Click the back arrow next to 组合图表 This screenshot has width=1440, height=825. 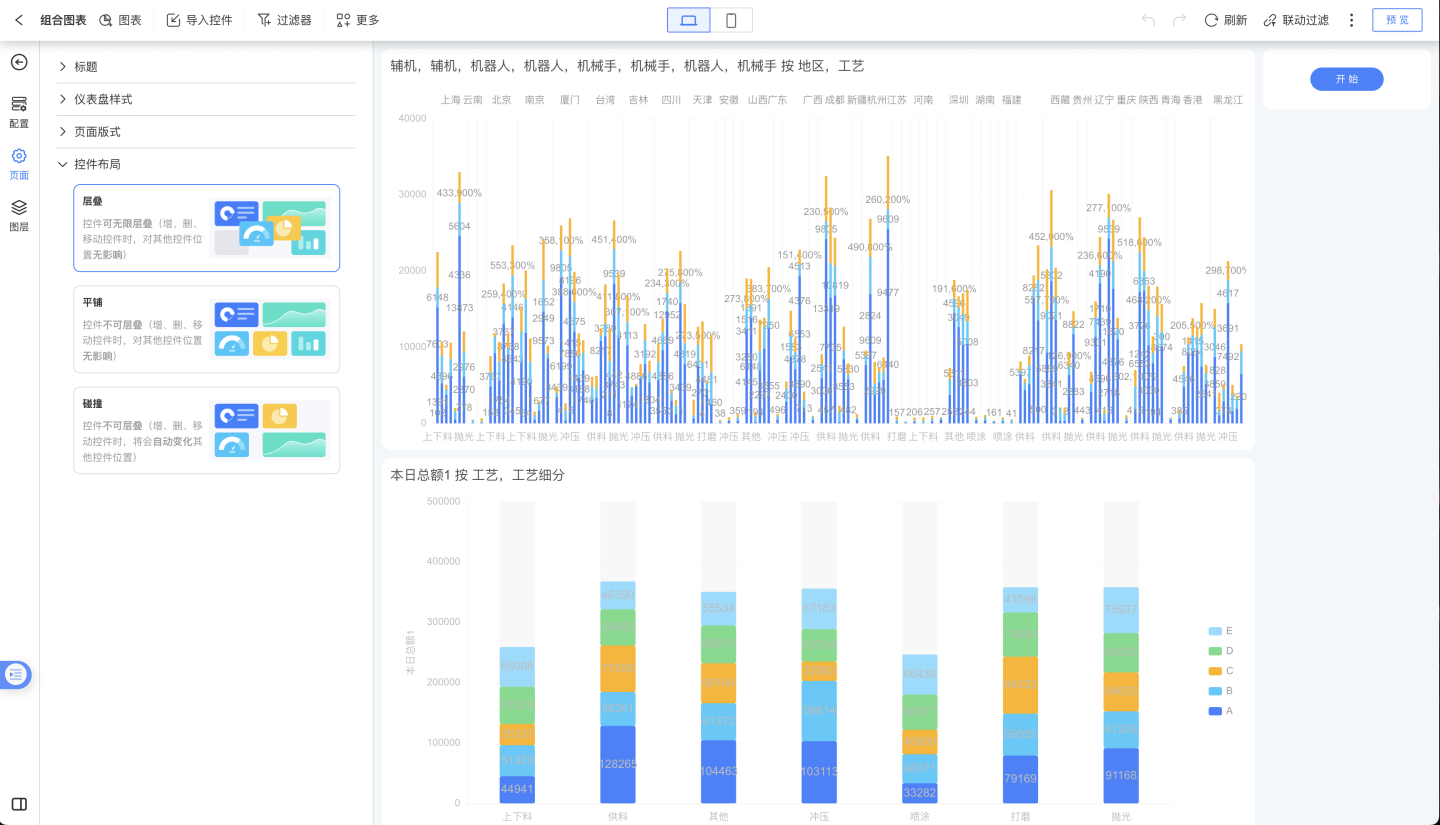[x=19, y=20]
